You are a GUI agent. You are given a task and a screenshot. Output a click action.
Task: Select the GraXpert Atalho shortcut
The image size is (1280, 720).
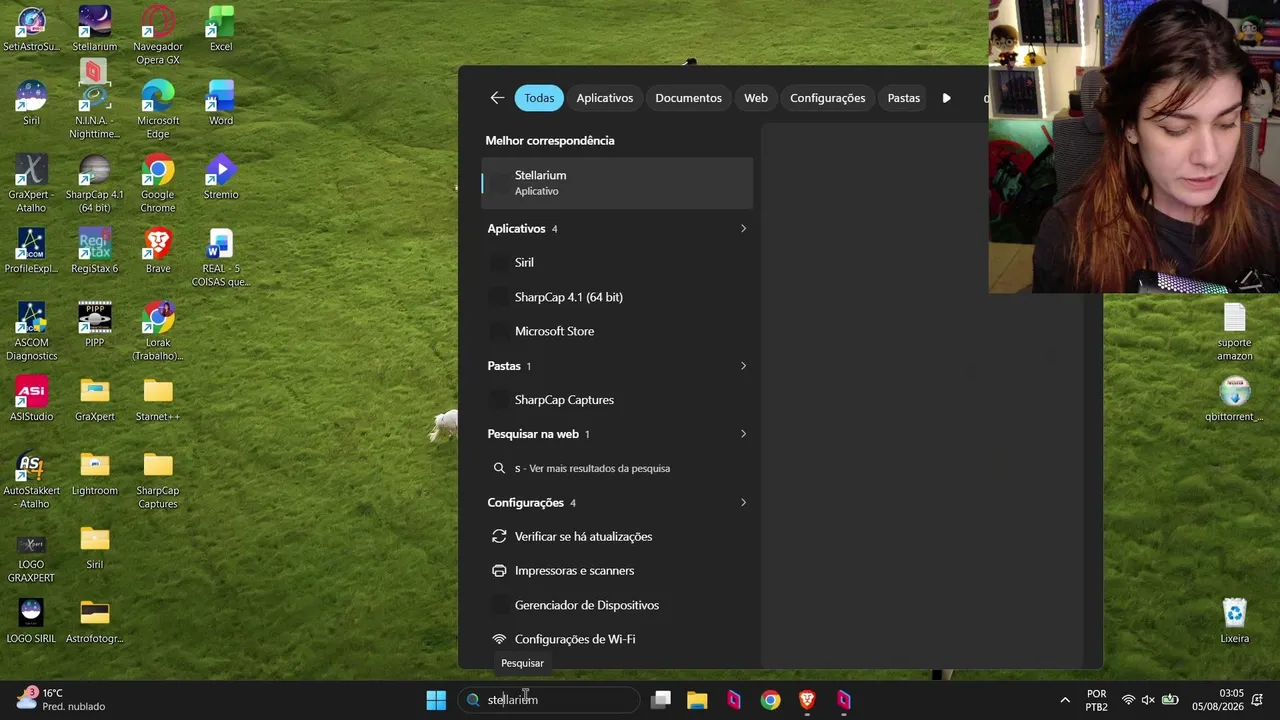point(31,184)
